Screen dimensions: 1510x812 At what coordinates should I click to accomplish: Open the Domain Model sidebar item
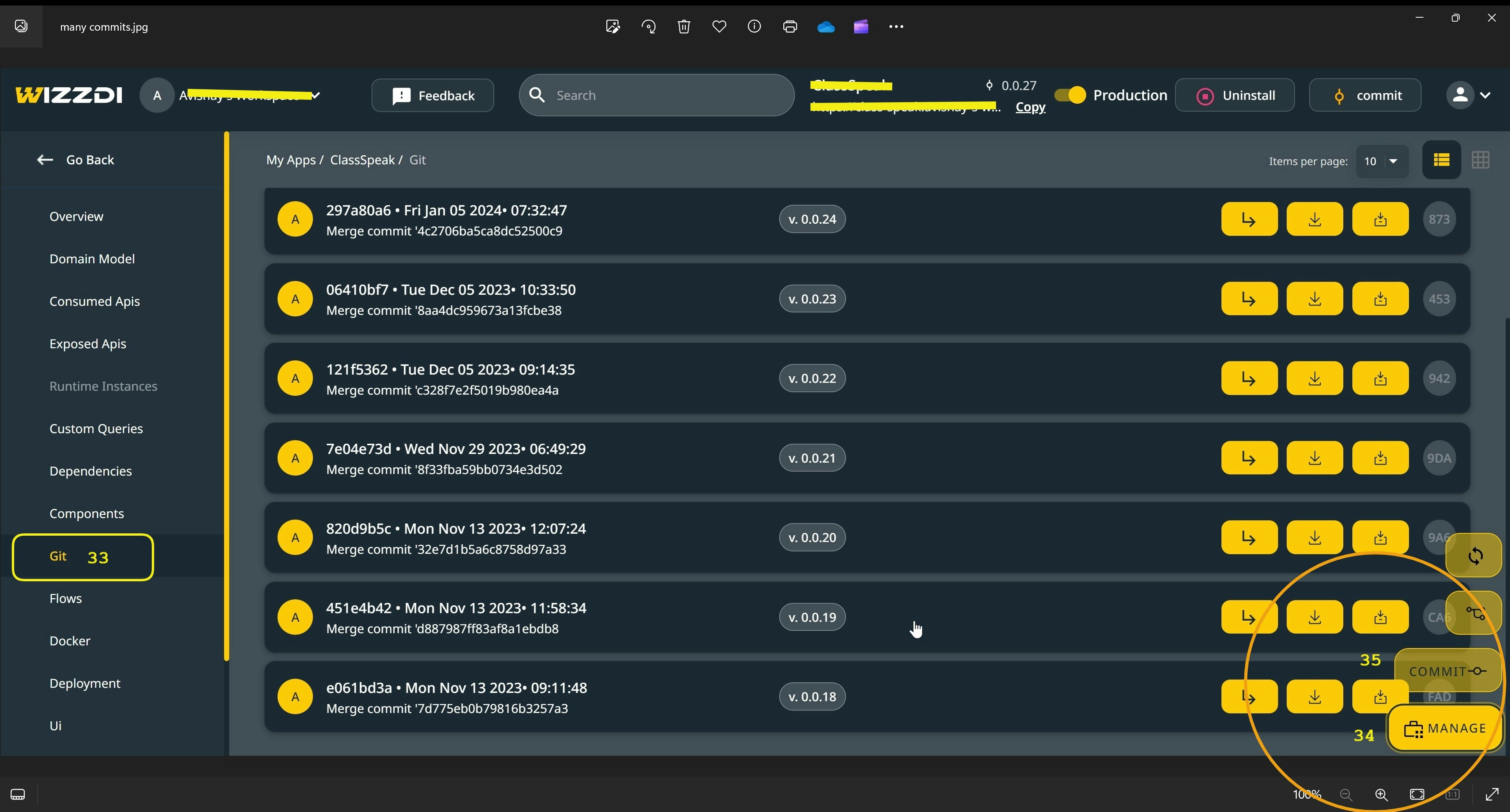click(92, 259)
